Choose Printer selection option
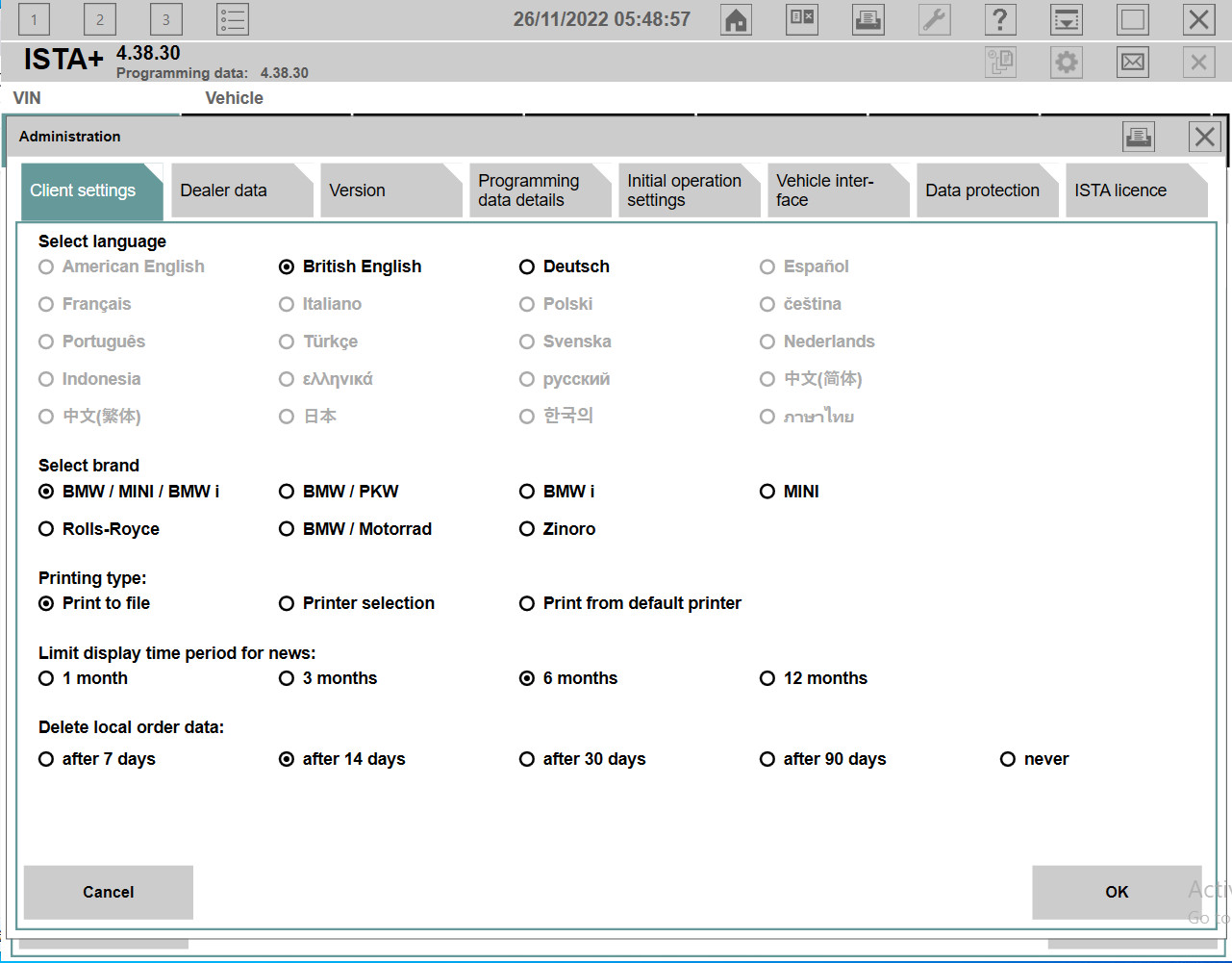Screen dimensions: 1232x963 [357, 603]
